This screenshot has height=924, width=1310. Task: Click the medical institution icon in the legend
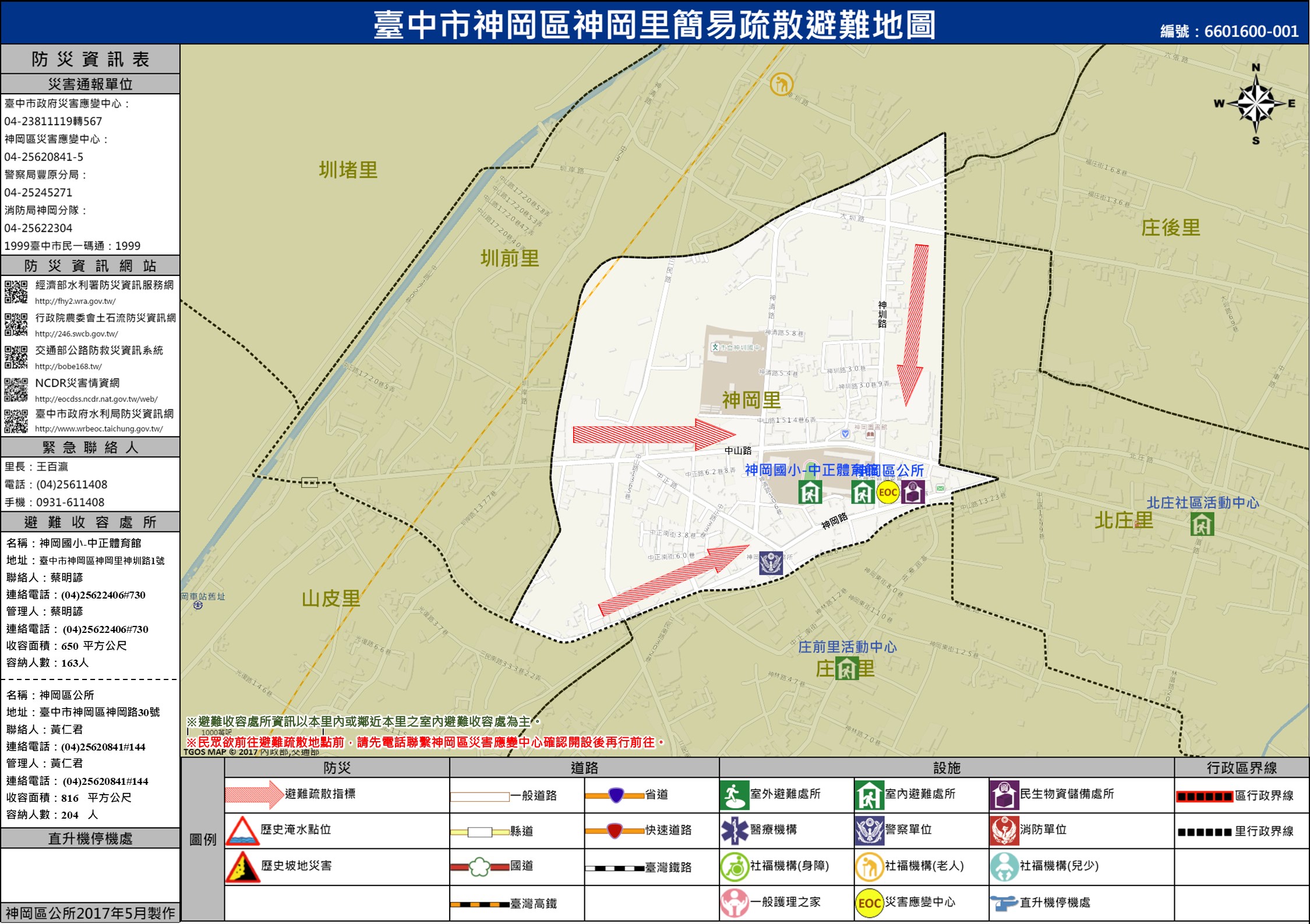coord(735,830)
